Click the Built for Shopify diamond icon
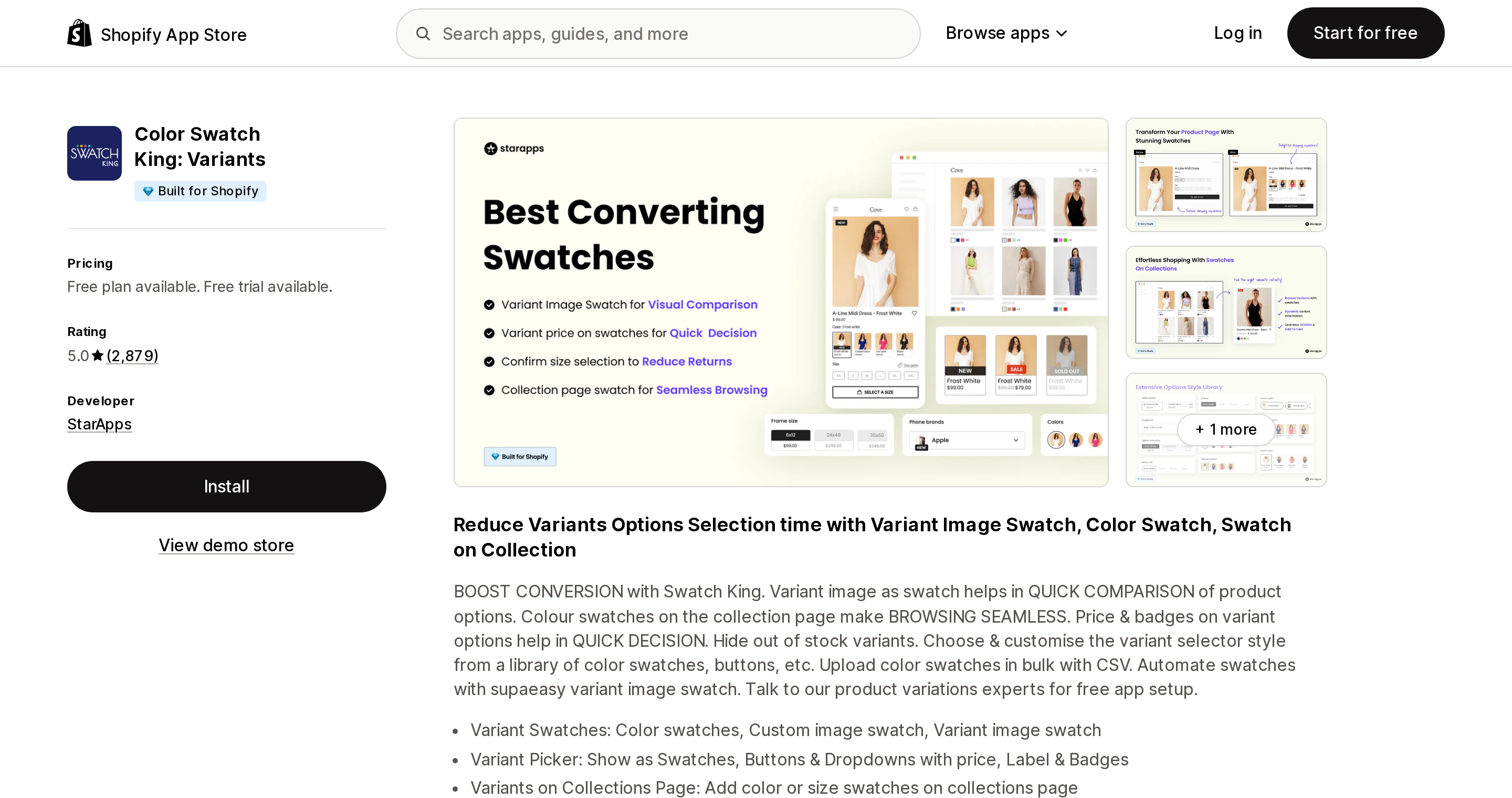This screenshot has height=798, width=1512. (x=148, y=191)
